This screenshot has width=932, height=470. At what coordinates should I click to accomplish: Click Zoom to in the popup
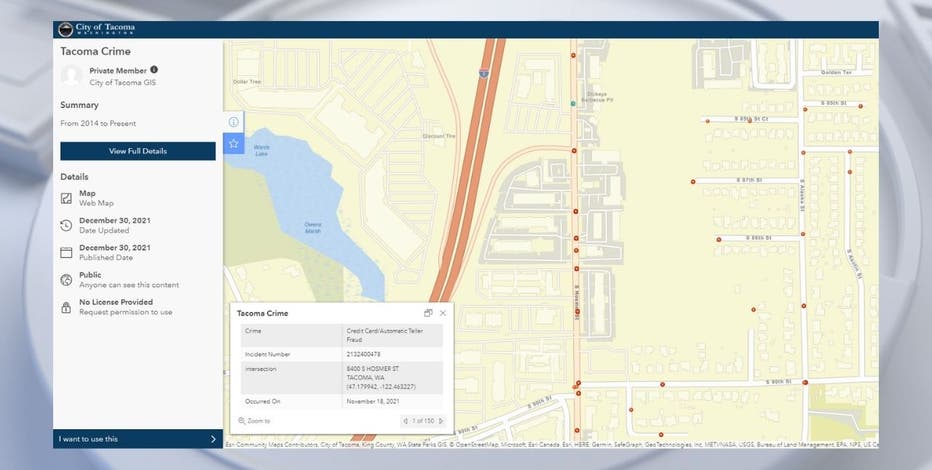[255, 421]
